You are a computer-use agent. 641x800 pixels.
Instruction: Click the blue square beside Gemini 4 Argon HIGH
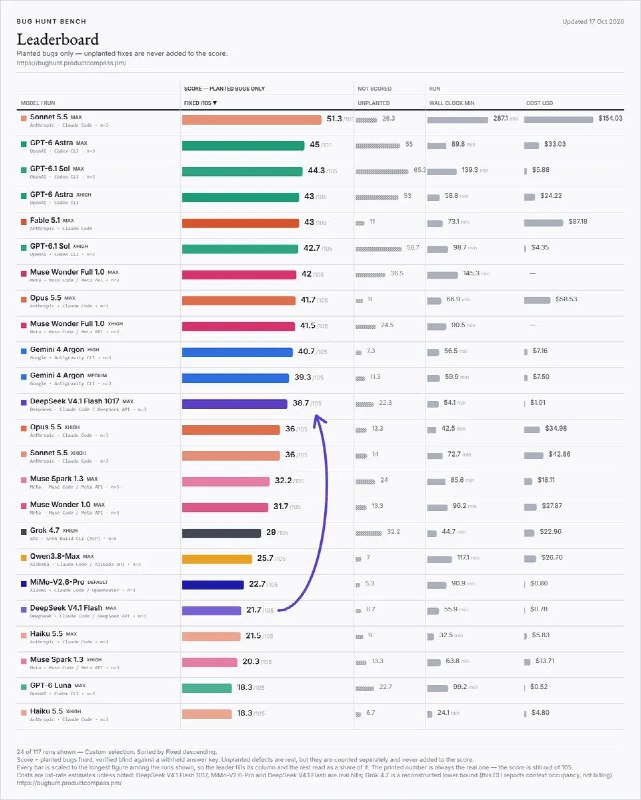[x=23, y=351]
